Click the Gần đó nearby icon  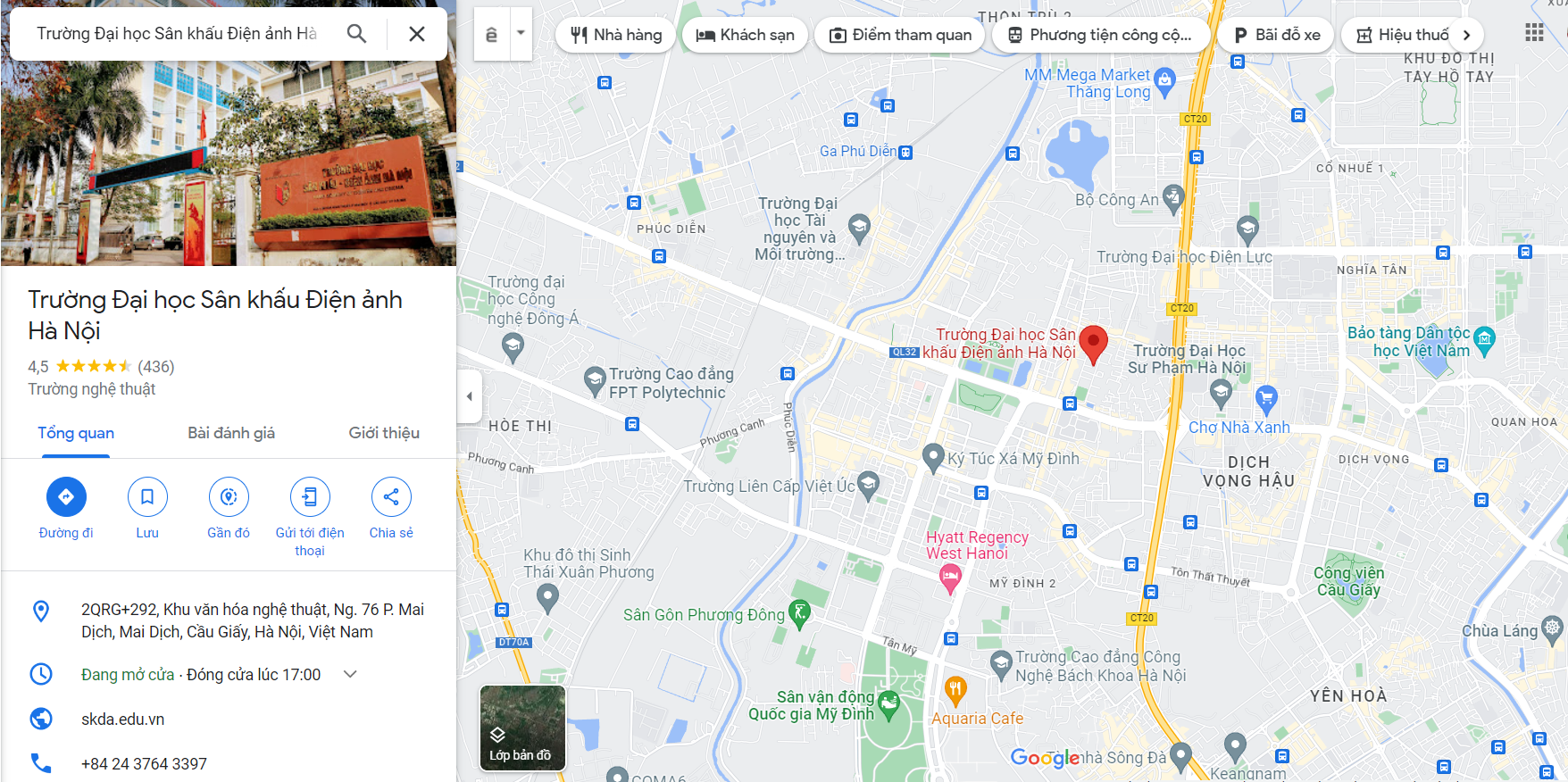click(229, 497)
